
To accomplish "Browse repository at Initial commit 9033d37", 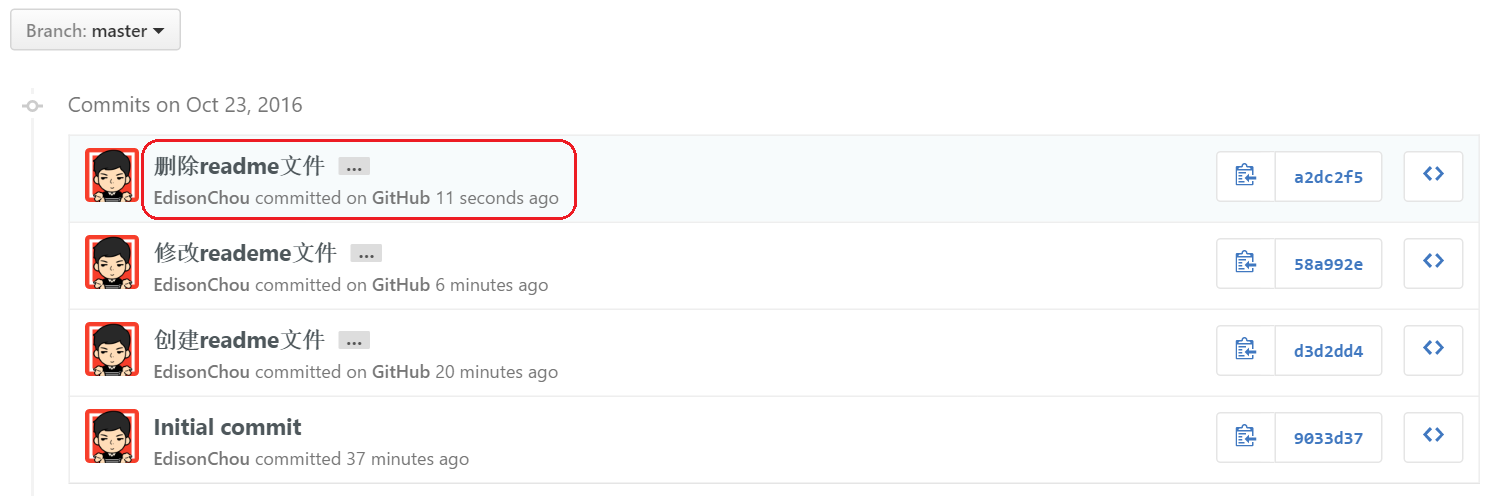I will (x=1433, y=437).
